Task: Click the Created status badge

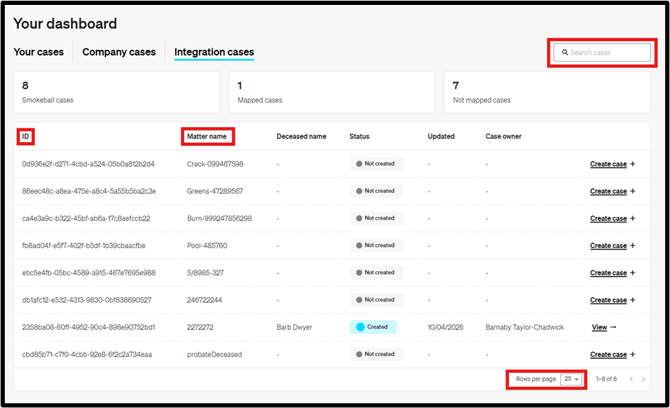Action: pyautogui.click(x=373, y=327)
